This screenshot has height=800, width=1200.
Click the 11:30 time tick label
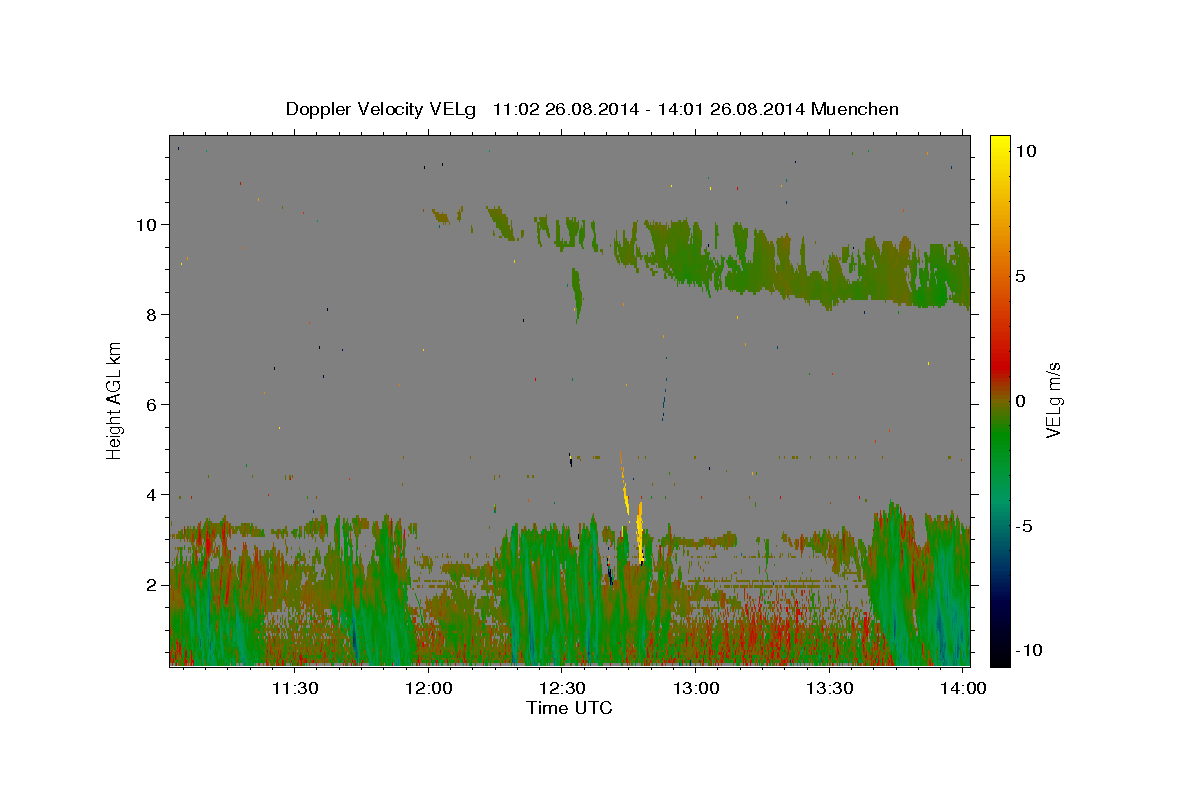(296, 688)
